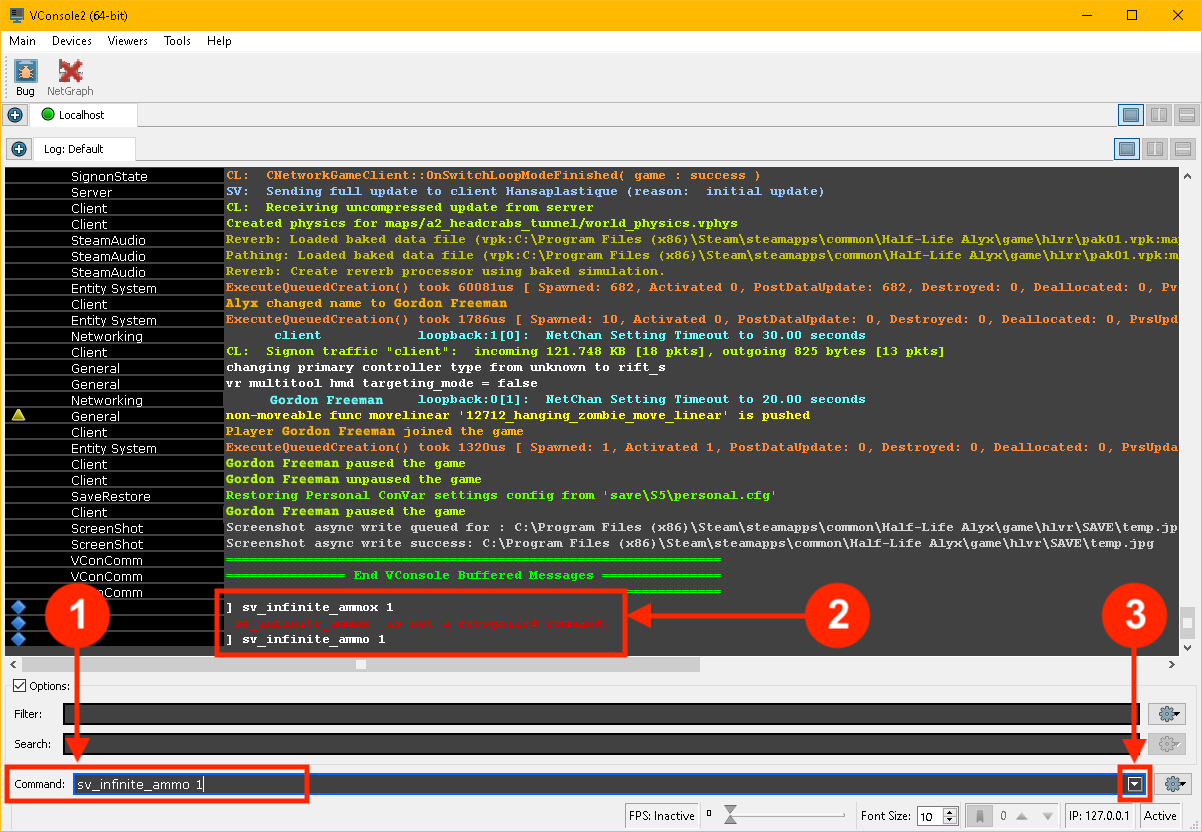Select 'SV: Sending full update to client' line
The image size is (1202, 832).
tap(525, 191)
